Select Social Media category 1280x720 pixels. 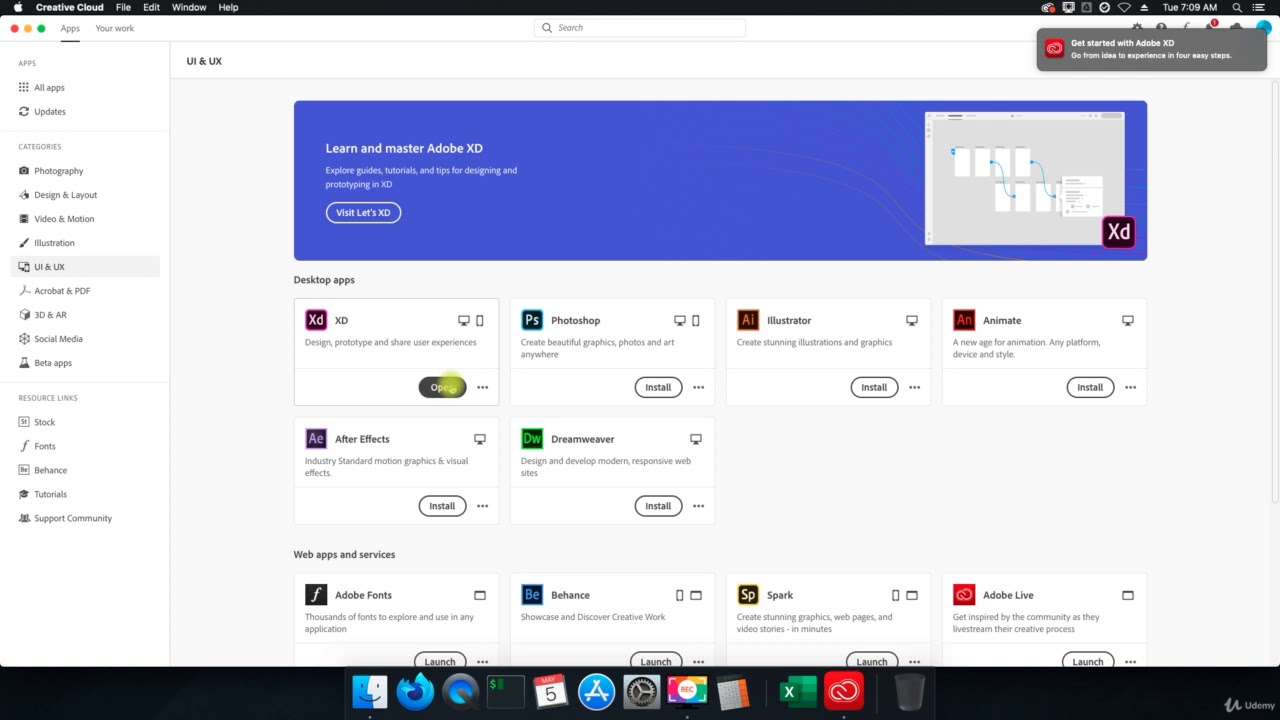click(x=85, y=339)
